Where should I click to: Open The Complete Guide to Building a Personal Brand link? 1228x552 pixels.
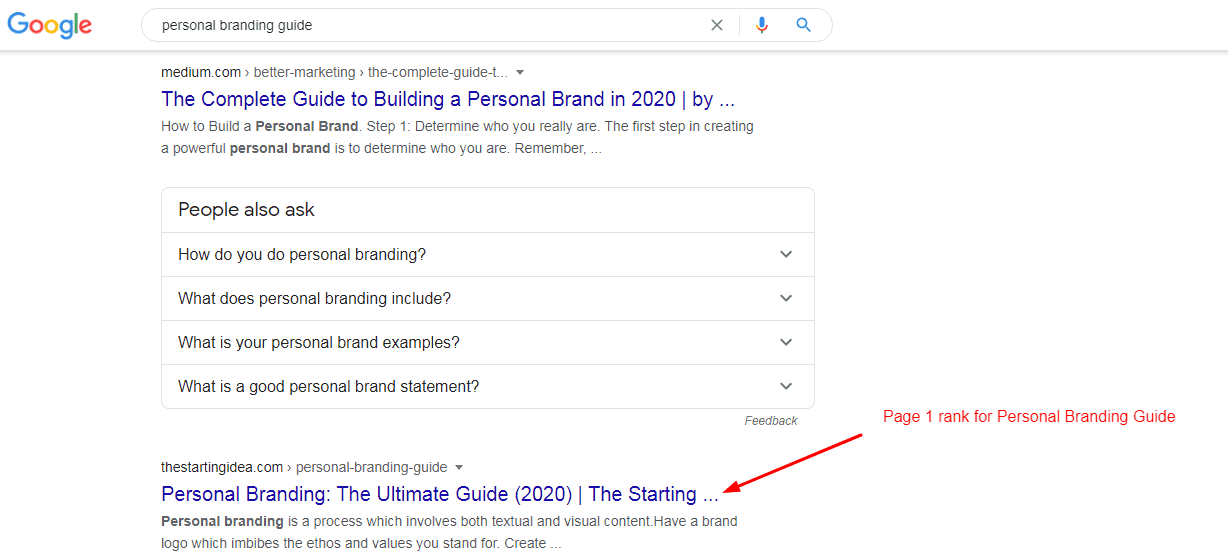pos(448,99)
